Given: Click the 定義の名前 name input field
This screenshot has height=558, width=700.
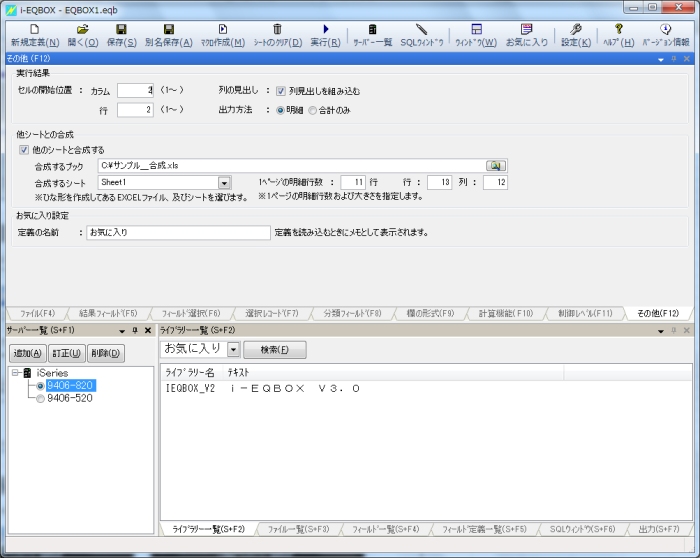Looking at the screenshot, I should pos(178,233).
